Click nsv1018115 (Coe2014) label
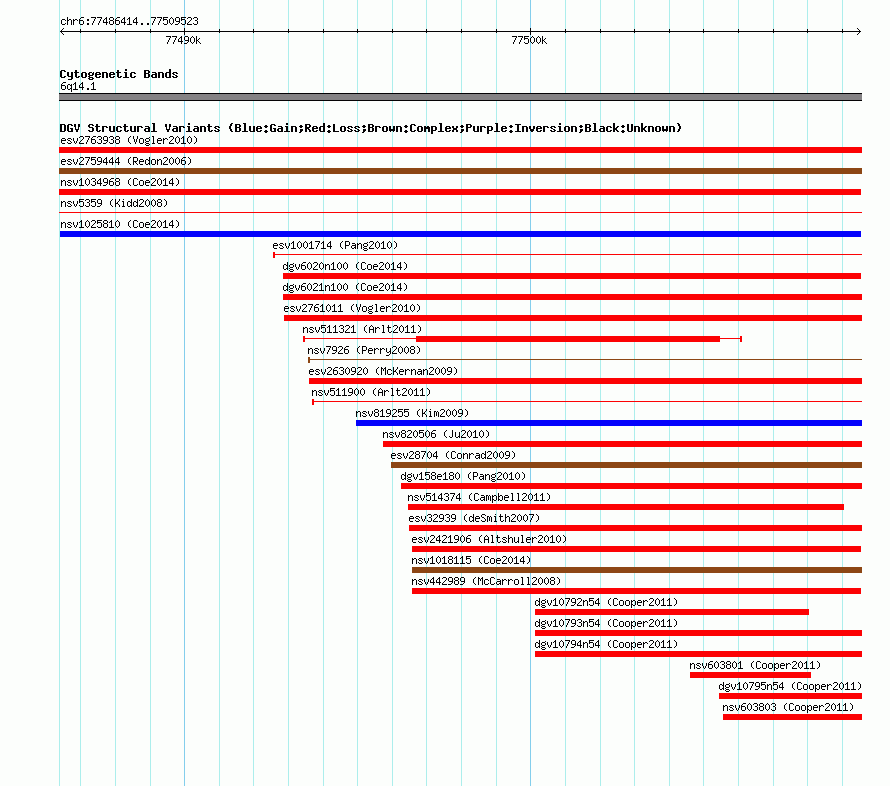The image size is (890, 786). tap(471, 560)
